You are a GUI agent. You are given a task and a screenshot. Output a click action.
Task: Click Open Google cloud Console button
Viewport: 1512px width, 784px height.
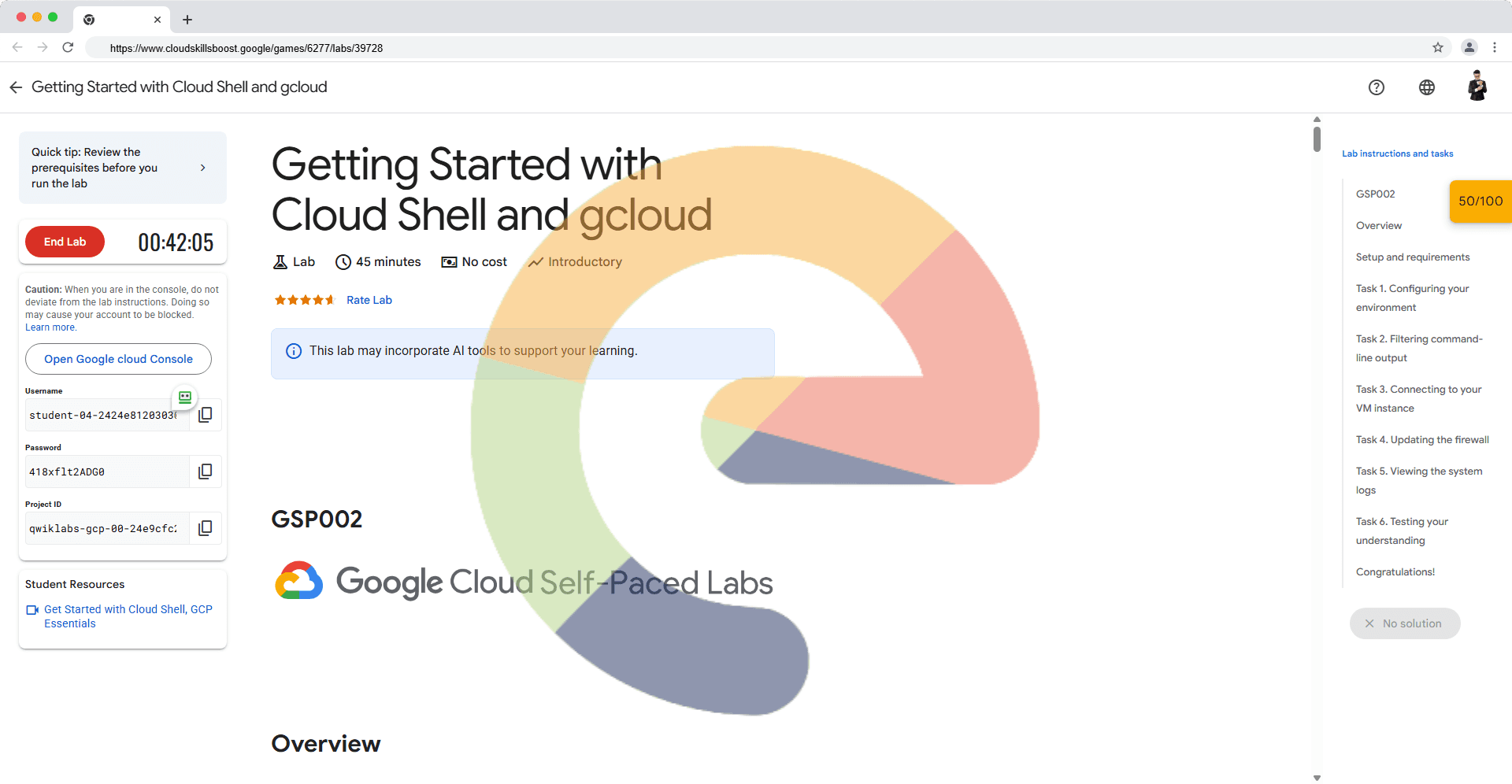tap(118, 359)
